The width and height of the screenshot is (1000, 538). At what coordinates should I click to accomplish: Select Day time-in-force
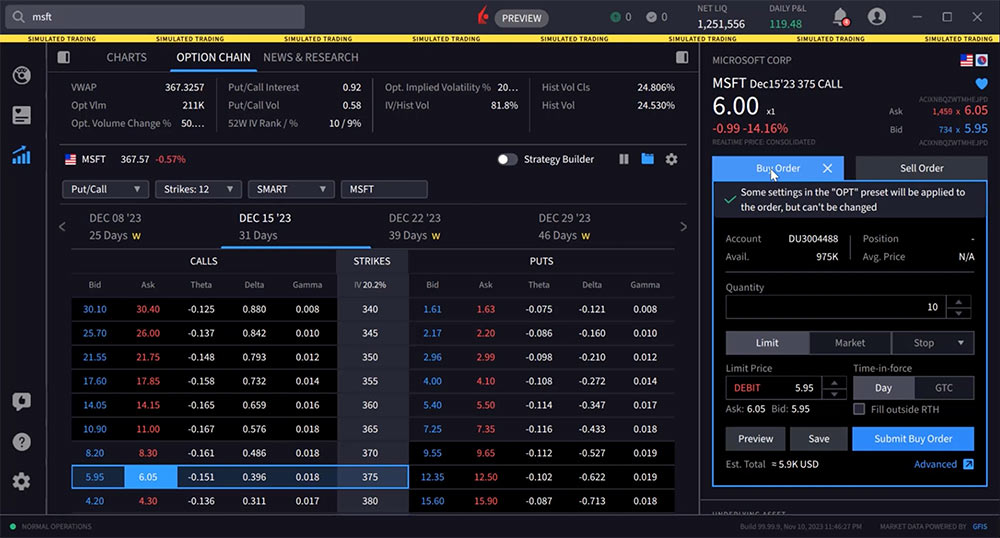(883, 388)
